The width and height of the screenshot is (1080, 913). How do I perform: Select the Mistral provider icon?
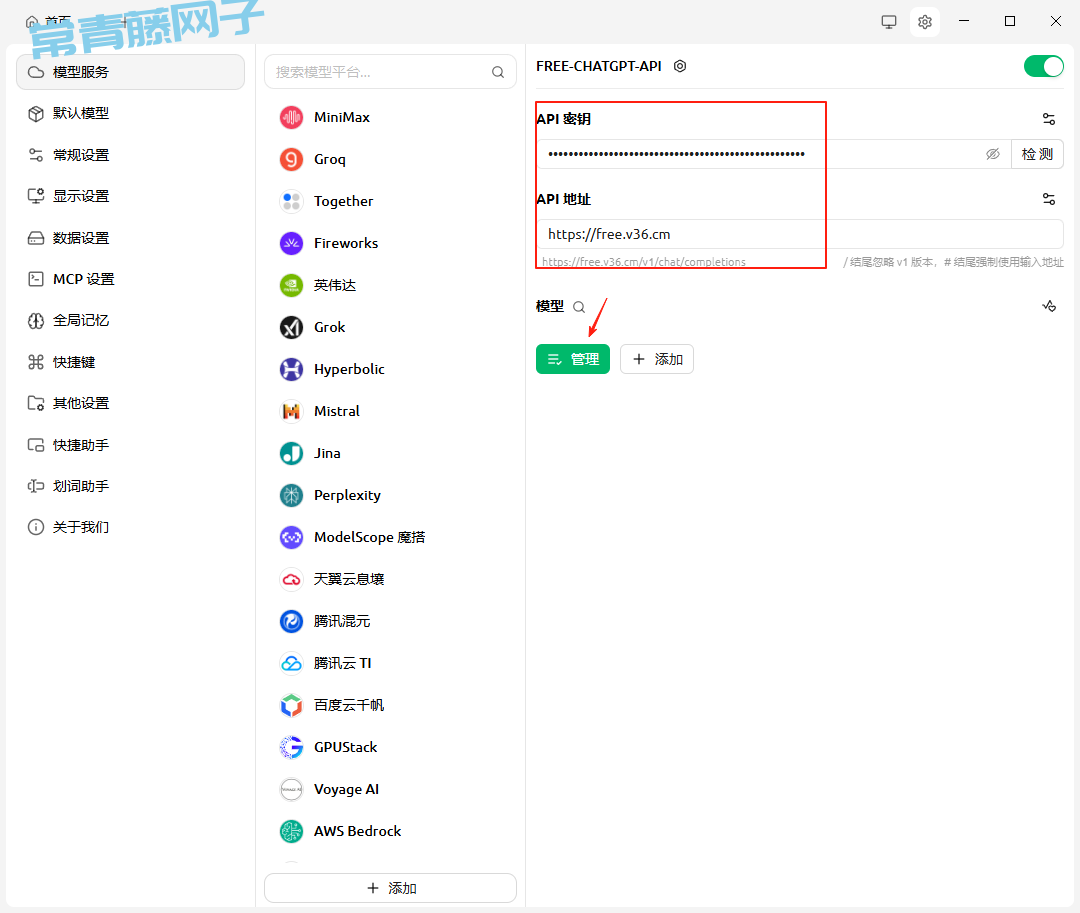pyautogui.click(x=291, y=411)
